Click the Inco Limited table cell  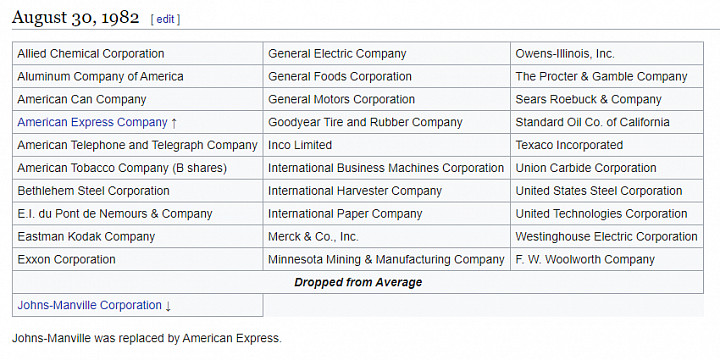tap(387, 145)
